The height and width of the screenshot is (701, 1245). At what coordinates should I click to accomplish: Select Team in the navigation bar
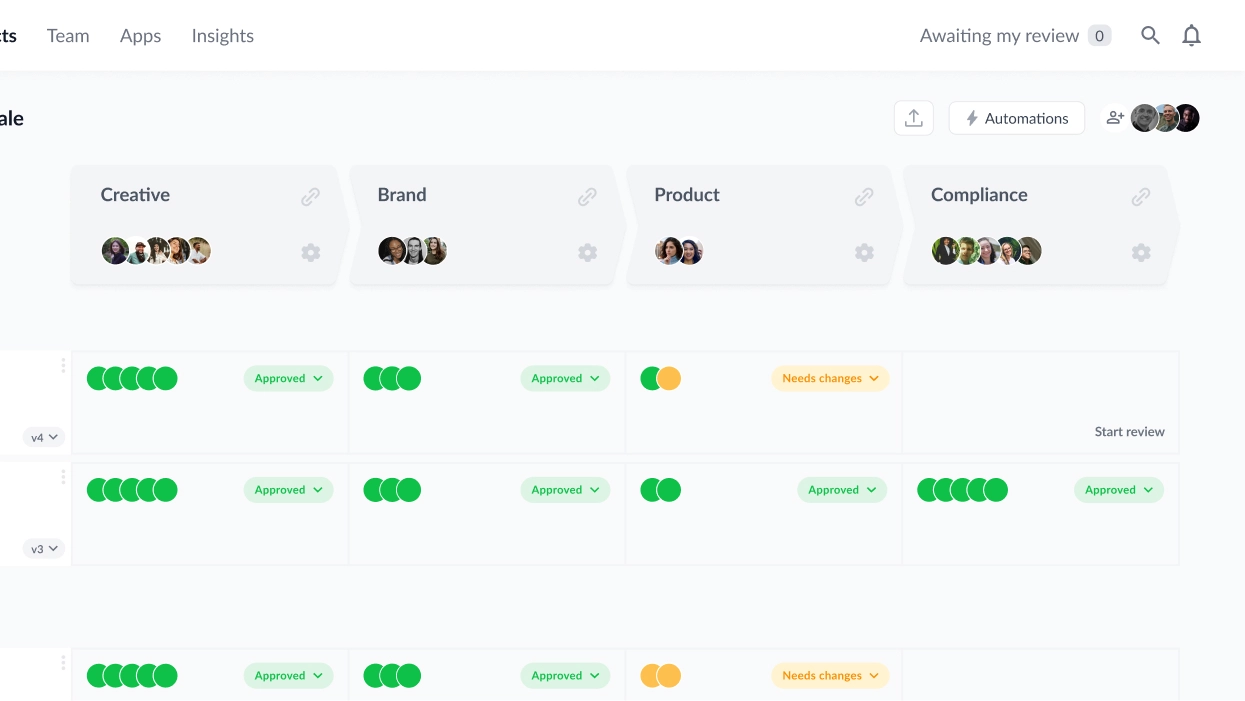pos(67,35)
